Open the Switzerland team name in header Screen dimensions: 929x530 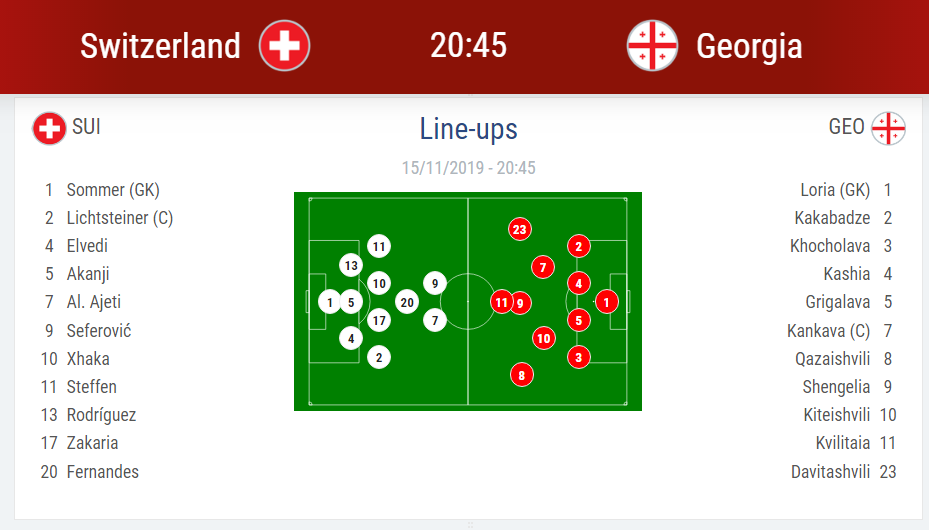[160, 46]
